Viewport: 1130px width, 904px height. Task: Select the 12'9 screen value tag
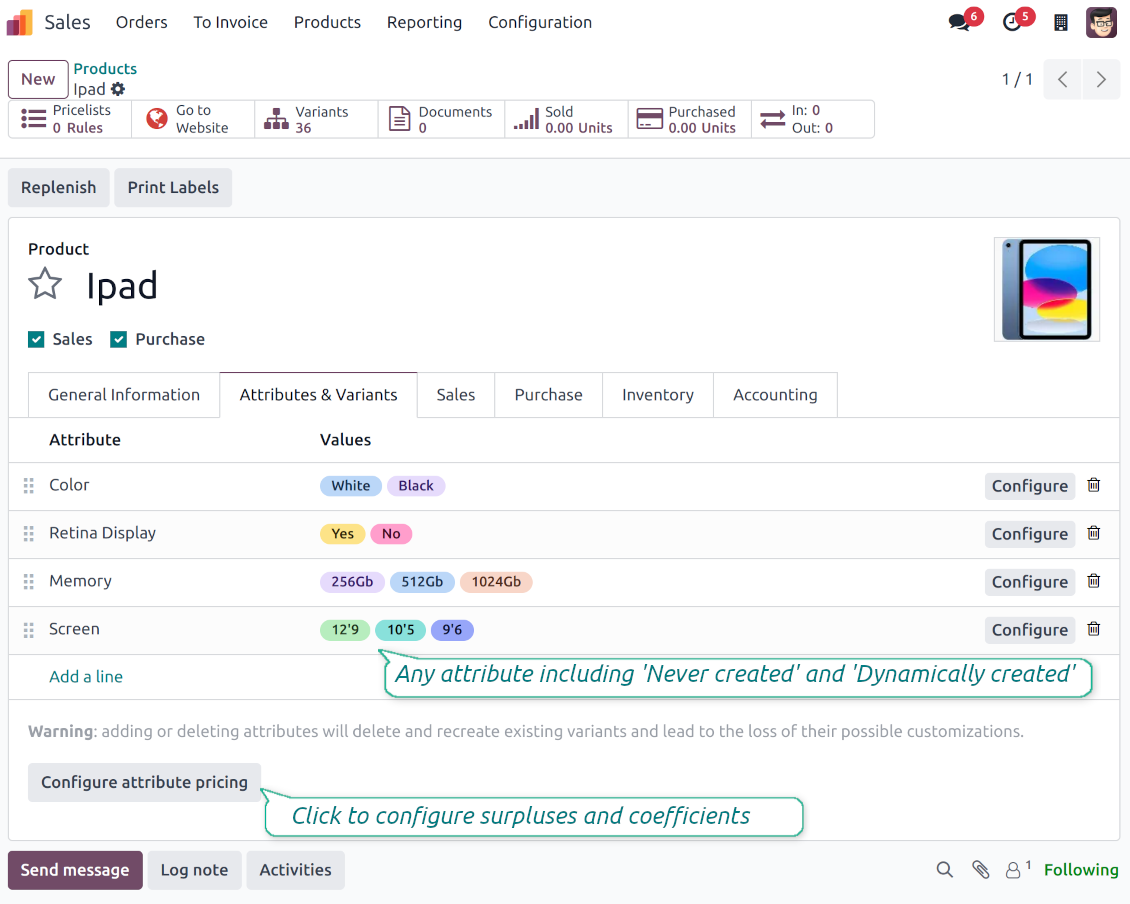(x=344, y=630)
